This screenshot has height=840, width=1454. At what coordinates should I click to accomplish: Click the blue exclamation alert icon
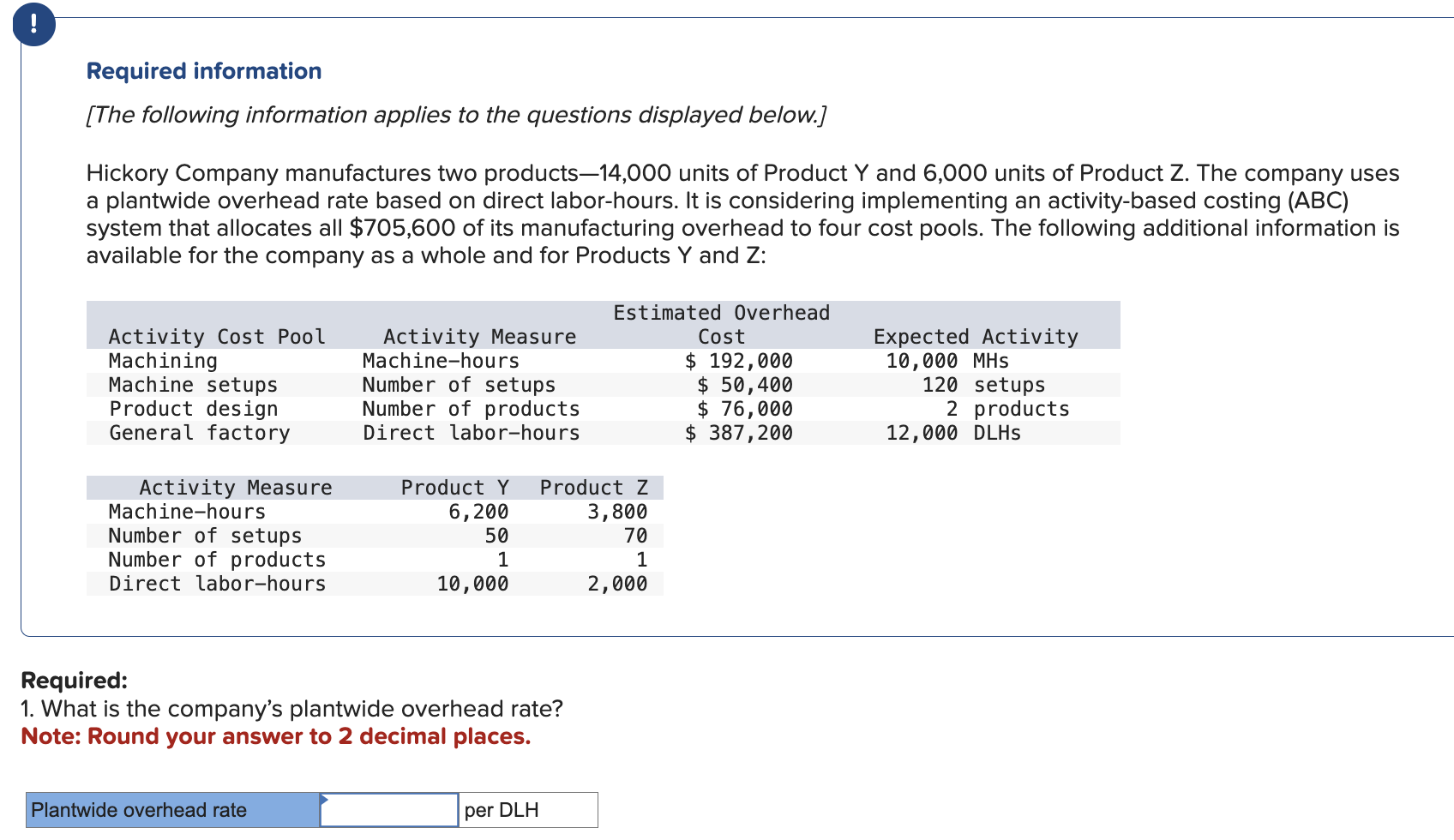[33, 25]
